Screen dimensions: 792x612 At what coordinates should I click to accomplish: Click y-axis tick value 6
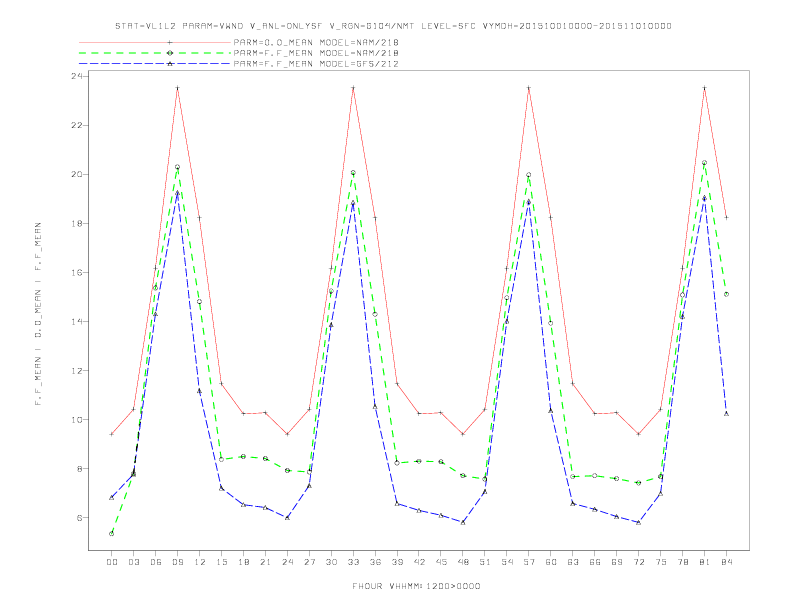80,518
